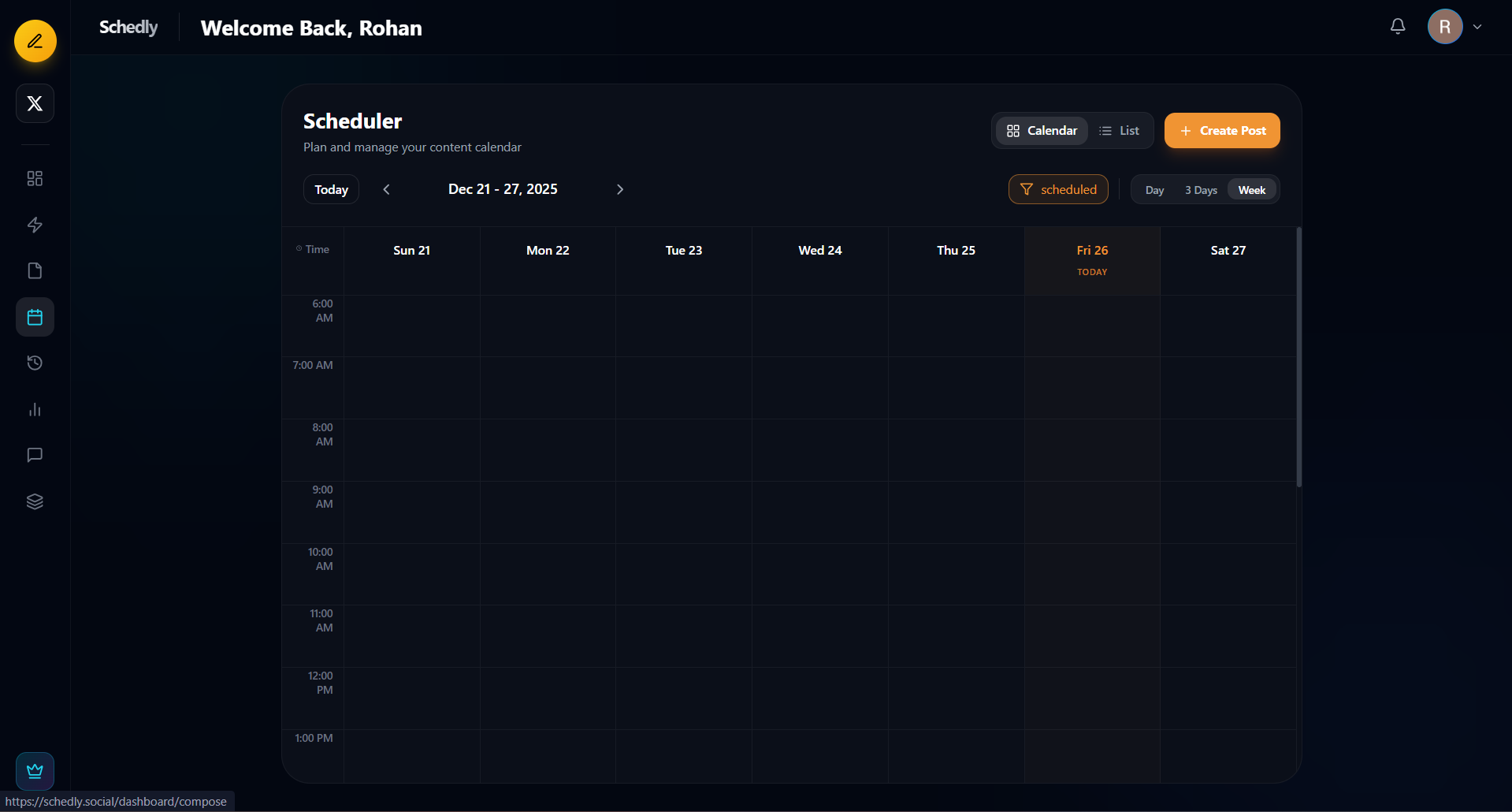This screenshot has height=812, width=1512.
Task: Open the drafts document icon in sidebar
Action: tap(35, 270)
